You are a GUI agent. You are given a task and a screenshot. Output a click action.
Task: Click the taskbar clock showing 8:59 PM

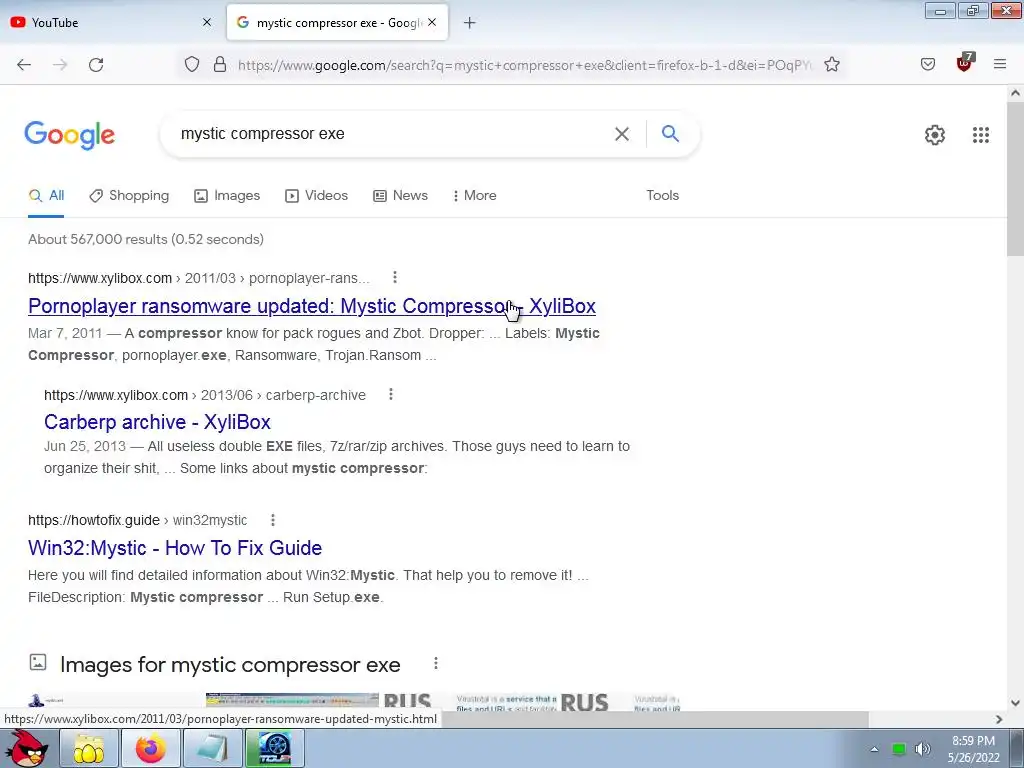(973, 749)
